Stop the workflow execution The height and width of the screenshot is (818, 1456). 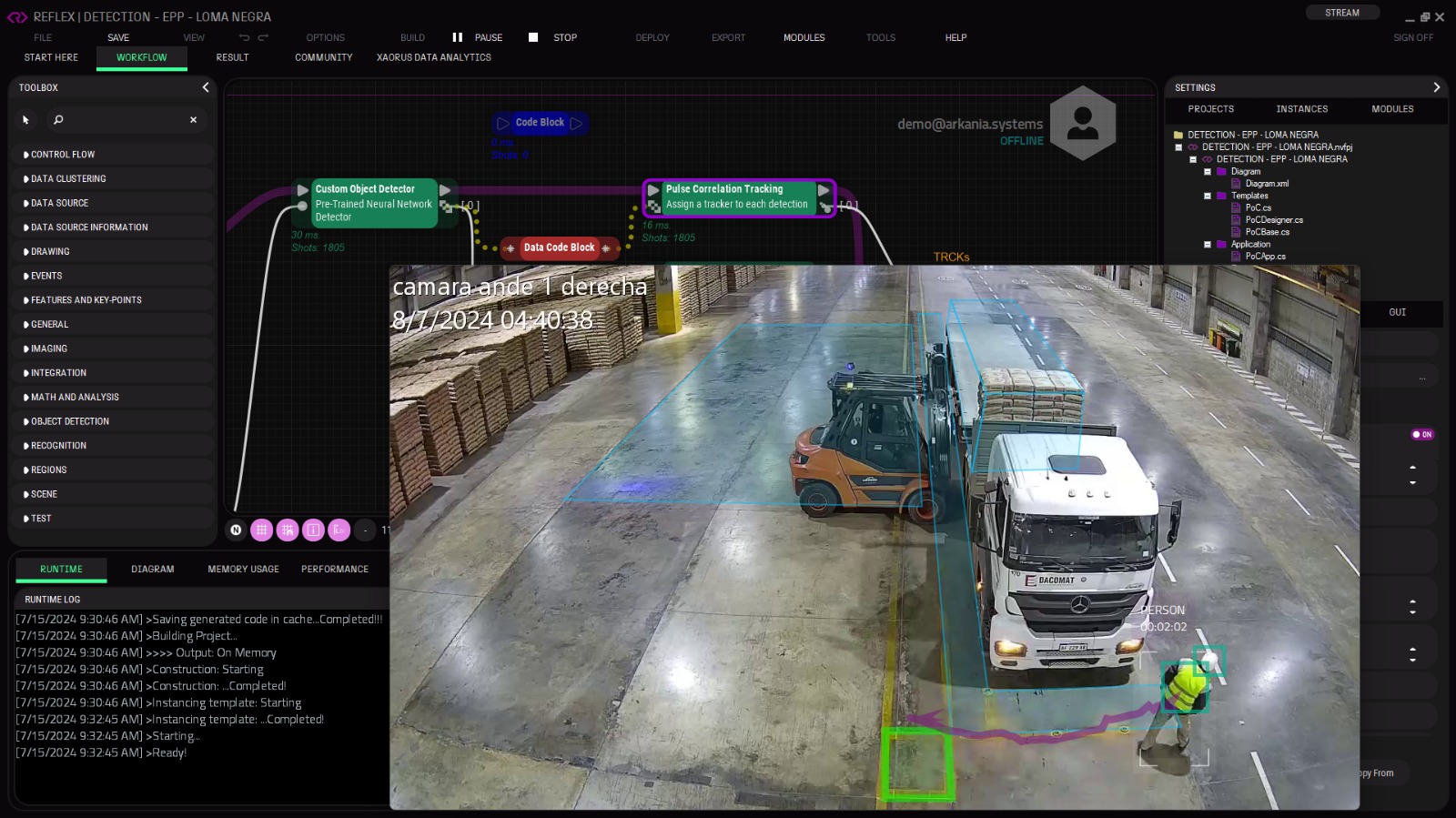[553, 38]
